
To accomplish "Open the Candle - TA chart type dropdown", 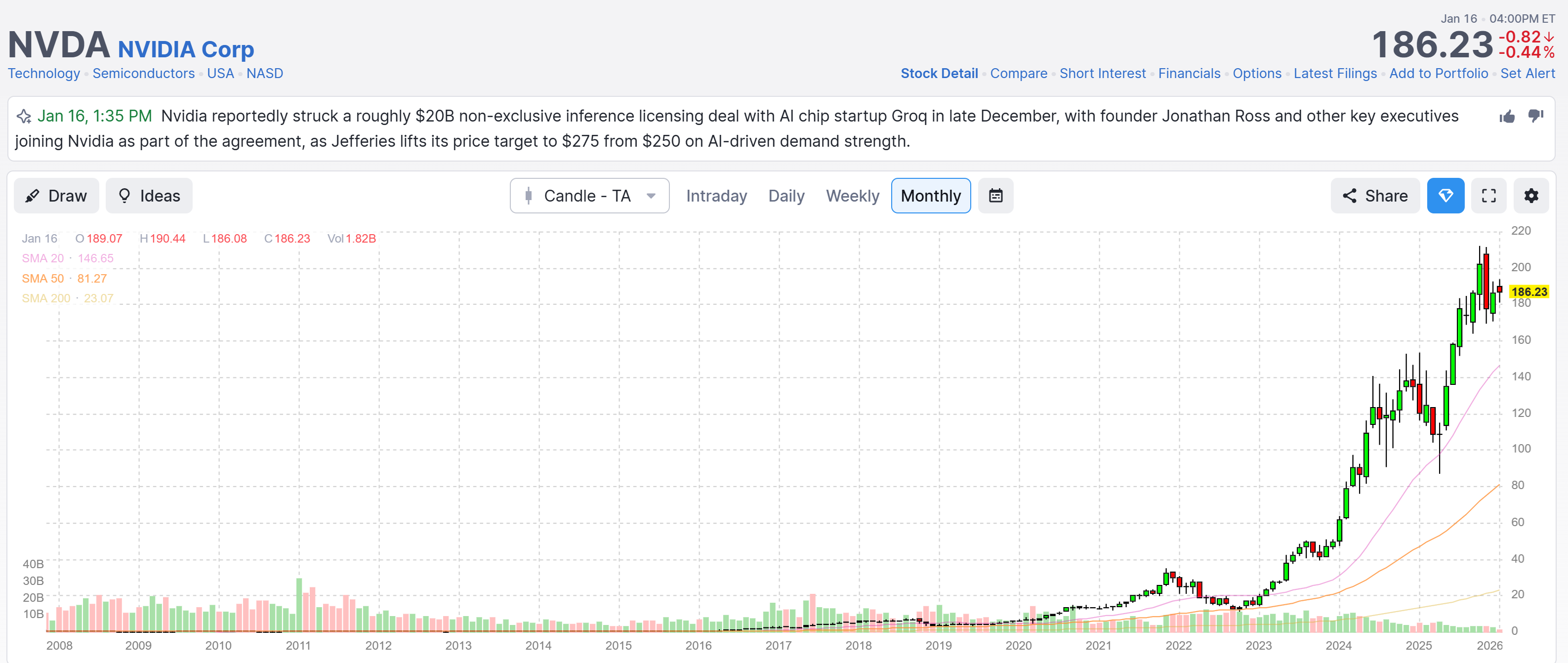I will (587, 196).
